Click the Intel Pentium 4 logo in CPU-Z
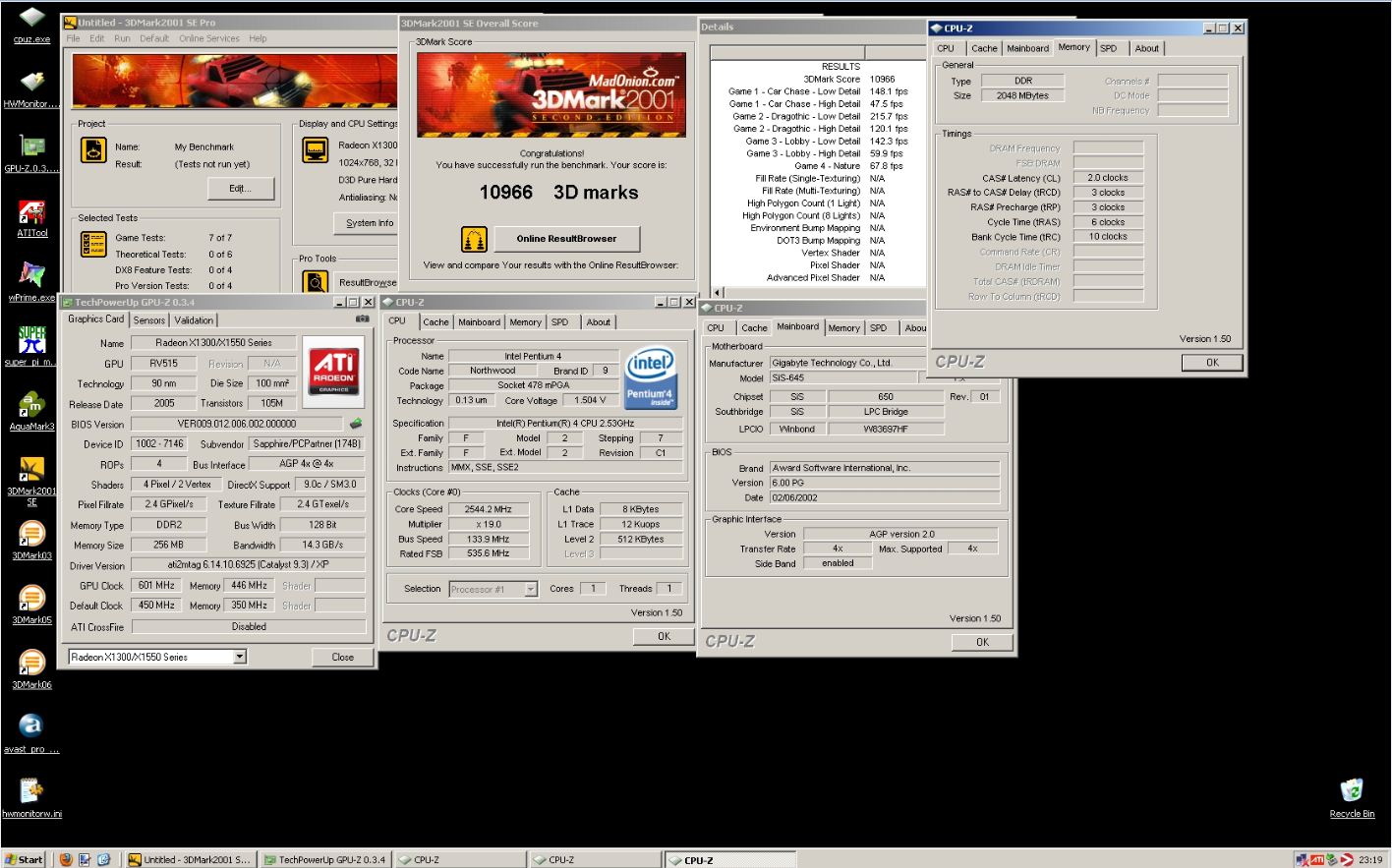Image resolution: width=1392 pixels, height=868 pixels. [651, 377]
